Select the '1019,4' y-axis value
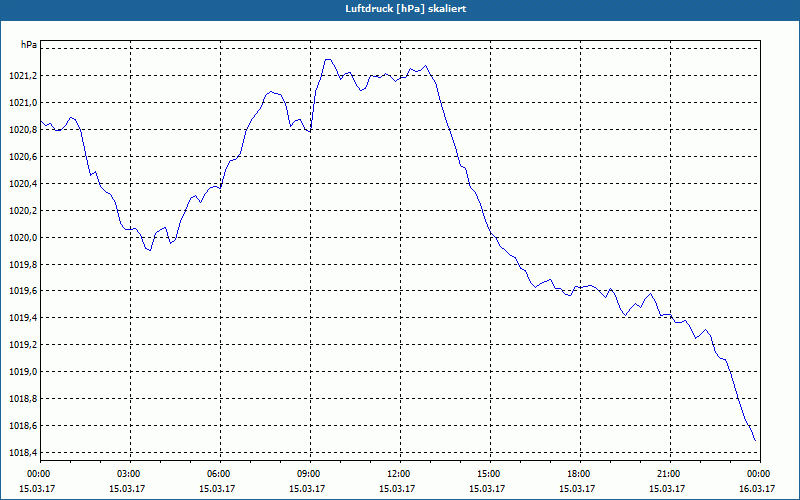This screenshot has width=800, height=500. click(23, 318)
